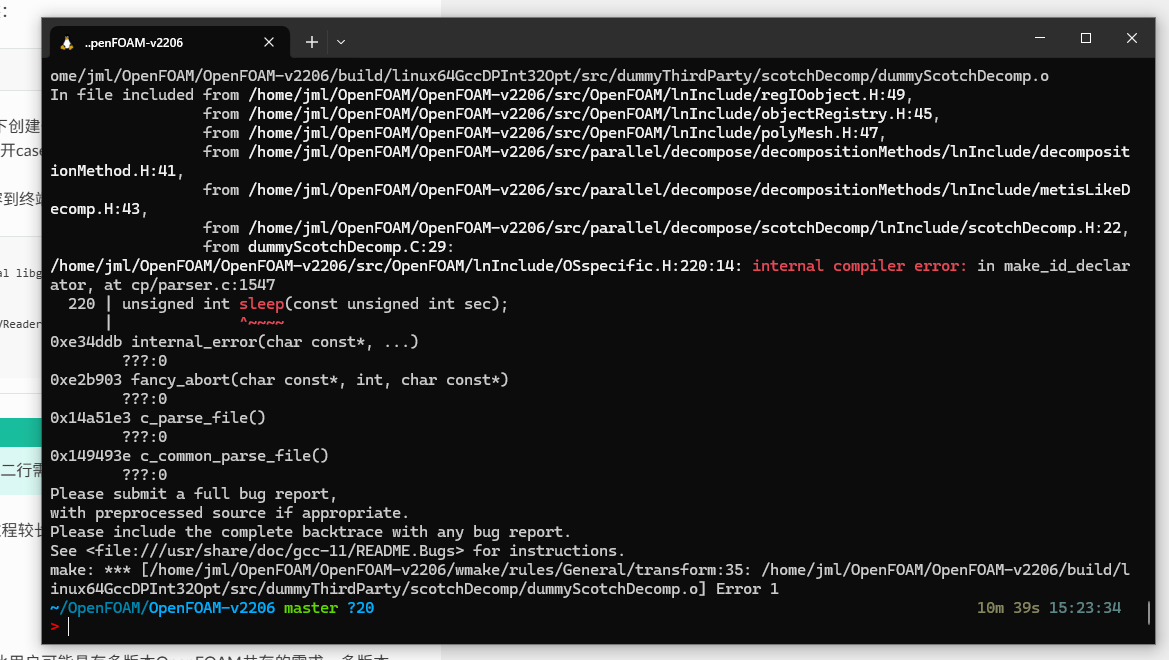The image size is (1169, 660).
Task: Click the red 'internal compiler error:' text
Action: coord(859,266)
